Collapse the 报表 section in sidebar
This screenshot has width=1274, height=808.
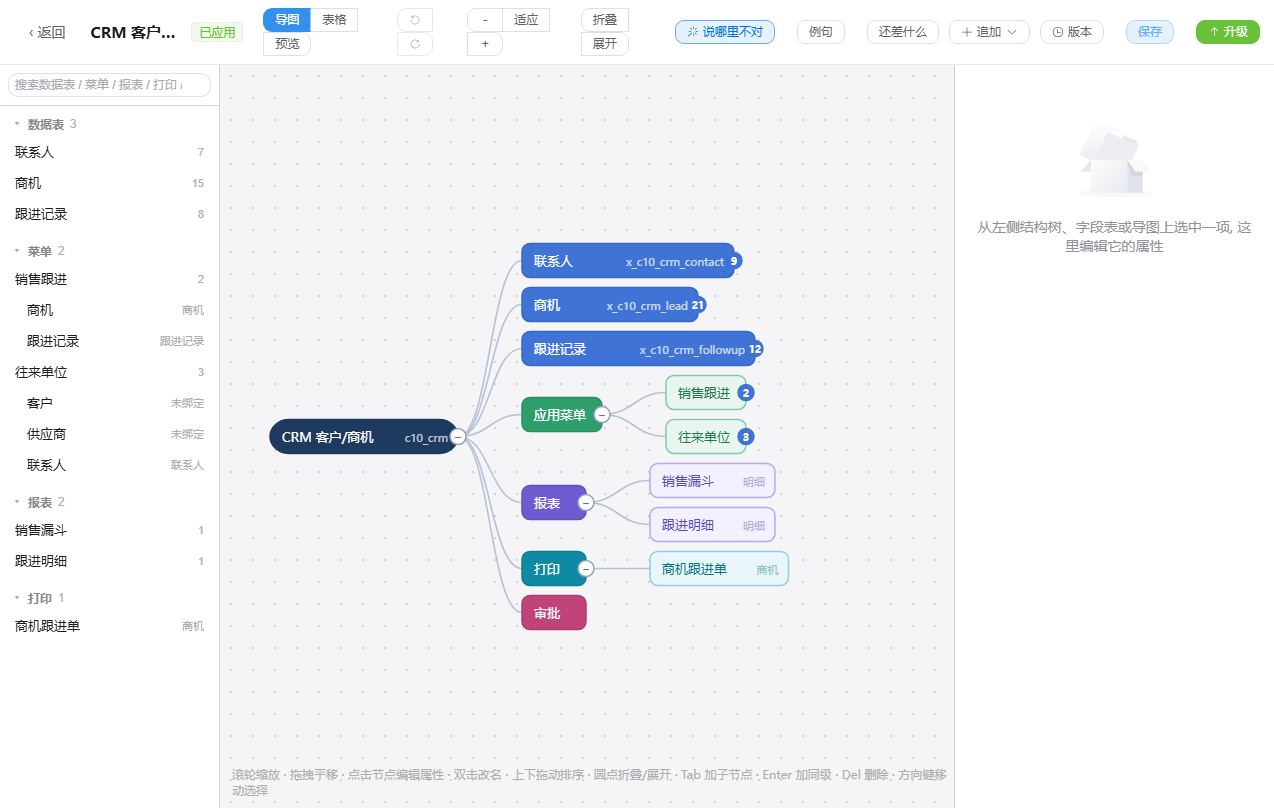click(17, 502)
